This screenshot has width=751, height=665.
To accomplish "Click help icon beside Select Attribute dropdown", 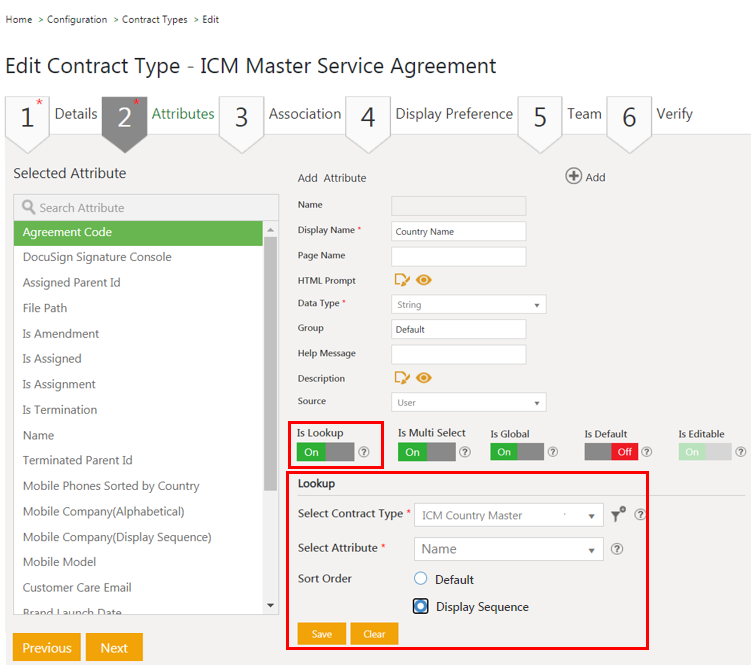I will point(617,549).
